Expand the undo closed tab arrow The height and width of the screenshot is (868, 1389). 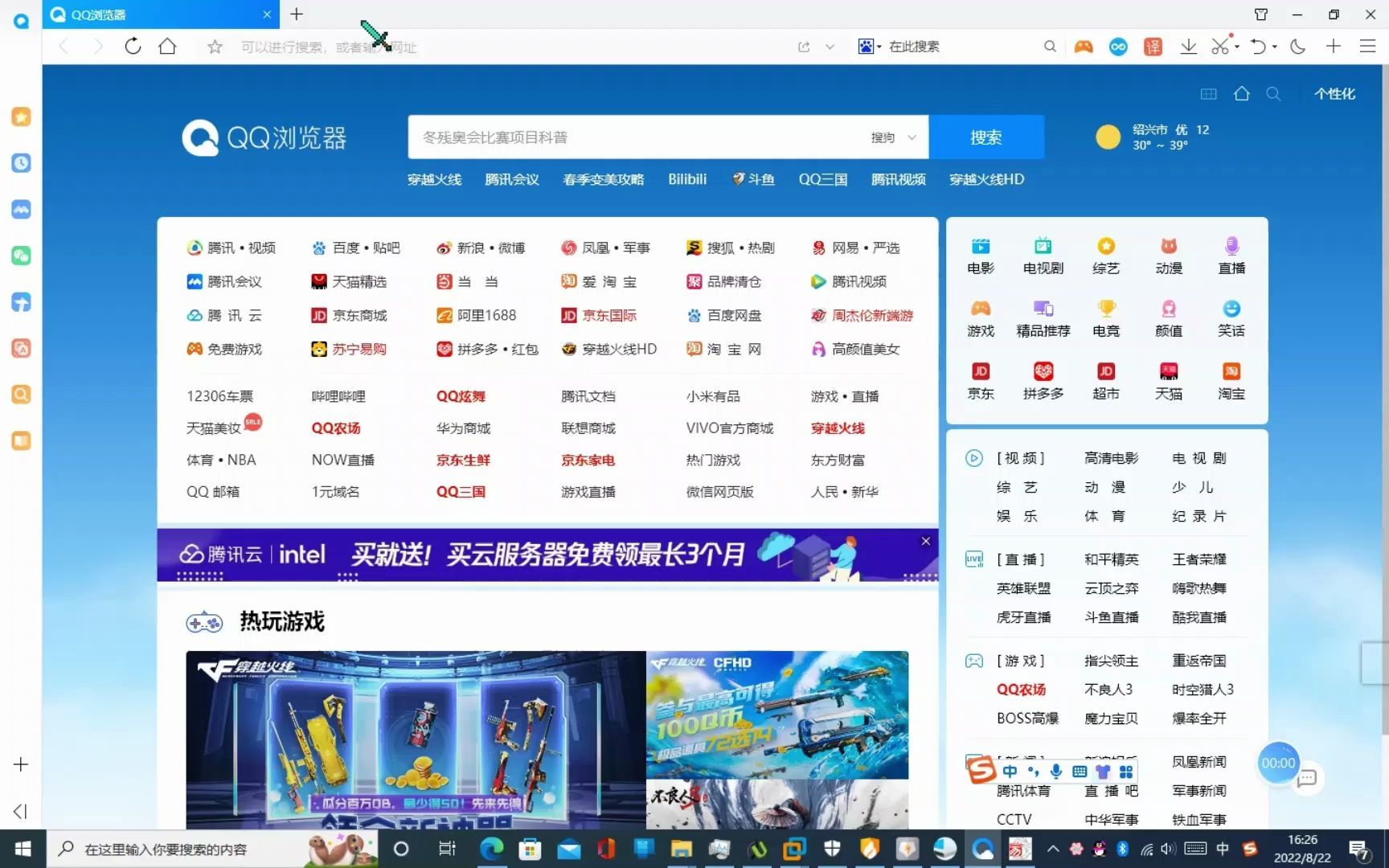[1275, 47]
